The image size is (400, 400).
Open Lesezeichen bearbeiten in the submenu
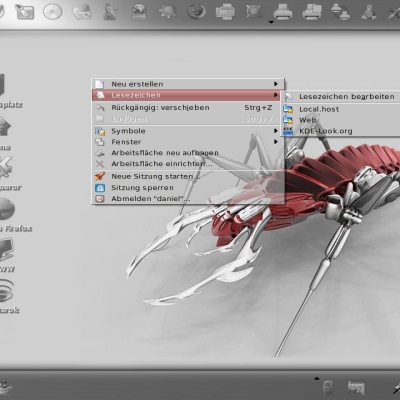[x=341, y=97]
